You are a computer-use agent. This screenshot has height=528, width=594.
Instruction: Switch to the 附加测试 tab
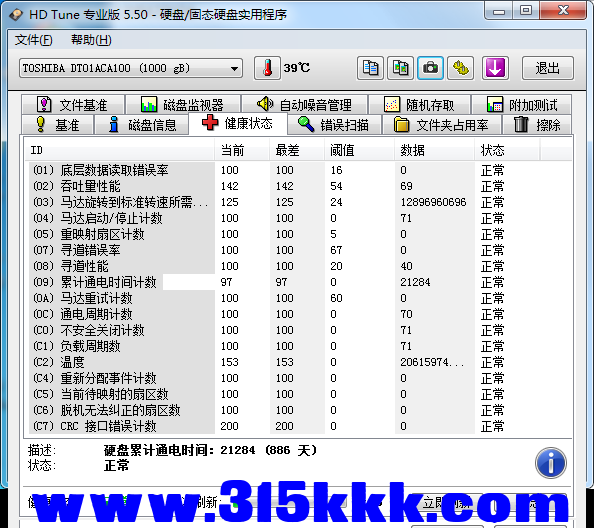(x=522, y=105)
